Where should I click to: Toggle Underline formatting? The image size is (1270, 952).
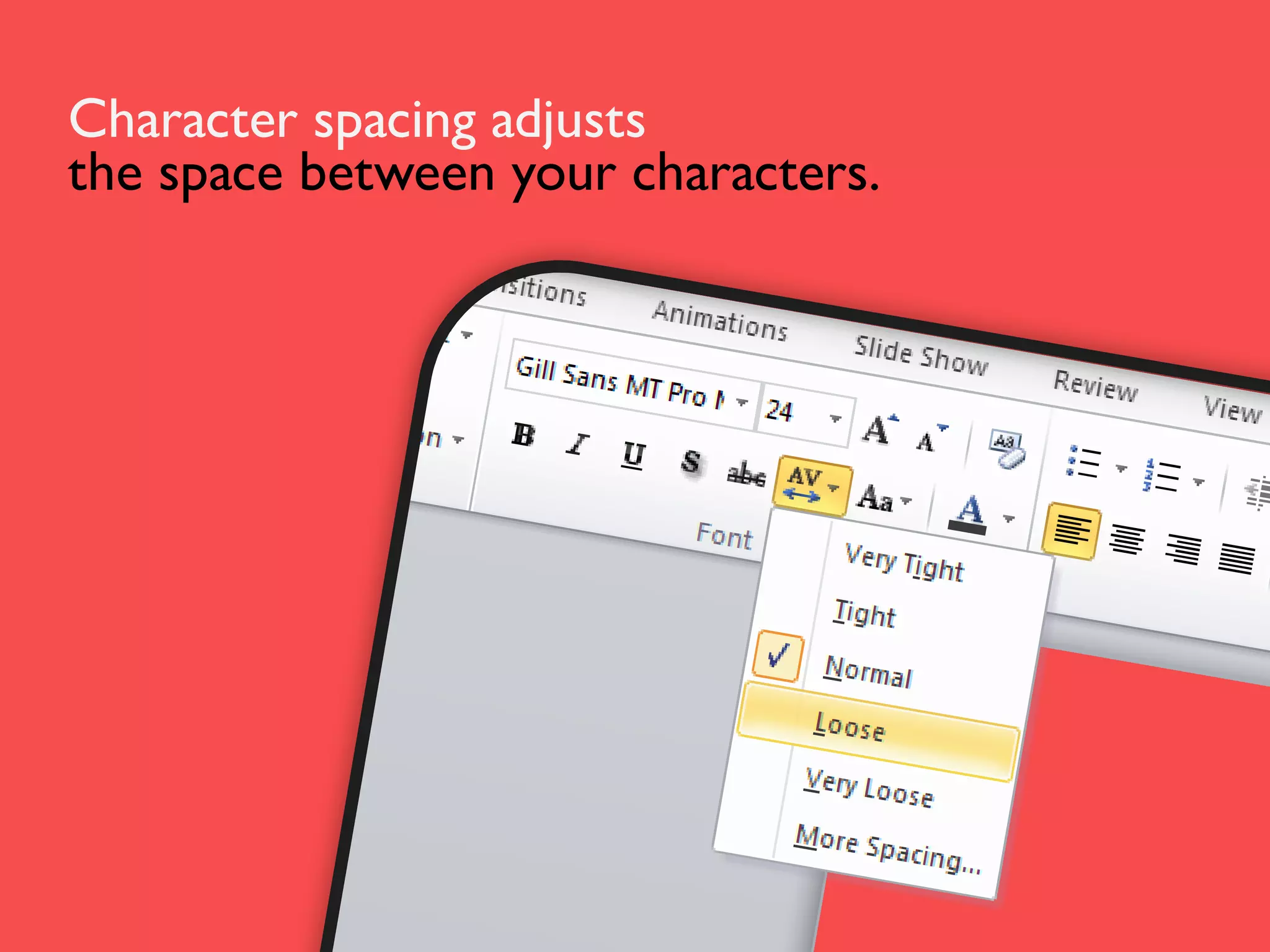(634, 456)
